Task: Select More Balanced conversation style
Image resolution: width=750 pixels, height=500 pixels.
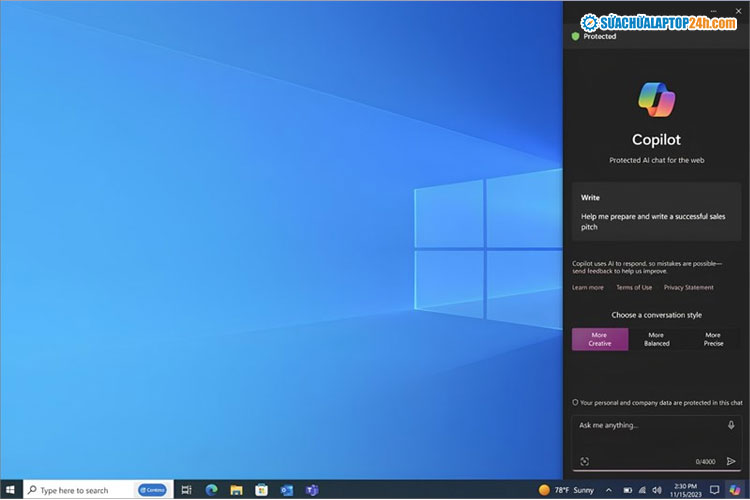Action: pyautogui.click(x=656, y=339)
